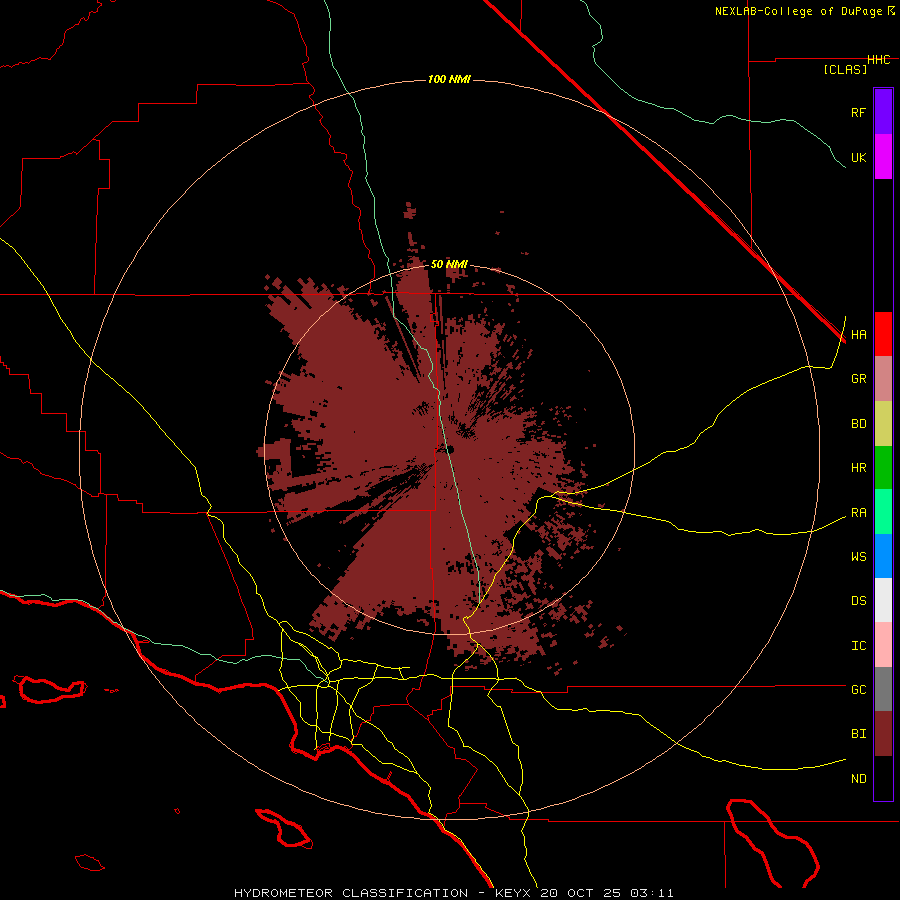
Task: Click the 'HR' legend label
Action: [x=858, y=468]
